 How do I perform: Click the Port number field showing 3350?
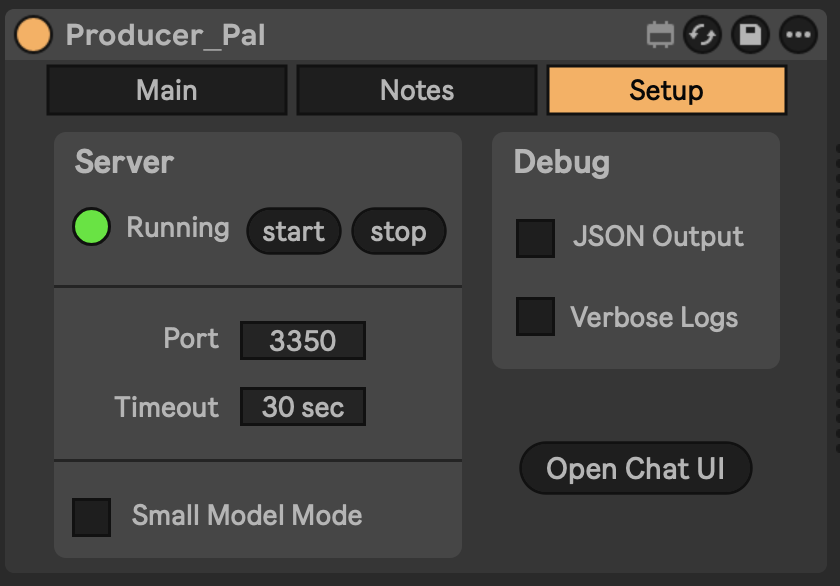(302, 340)
